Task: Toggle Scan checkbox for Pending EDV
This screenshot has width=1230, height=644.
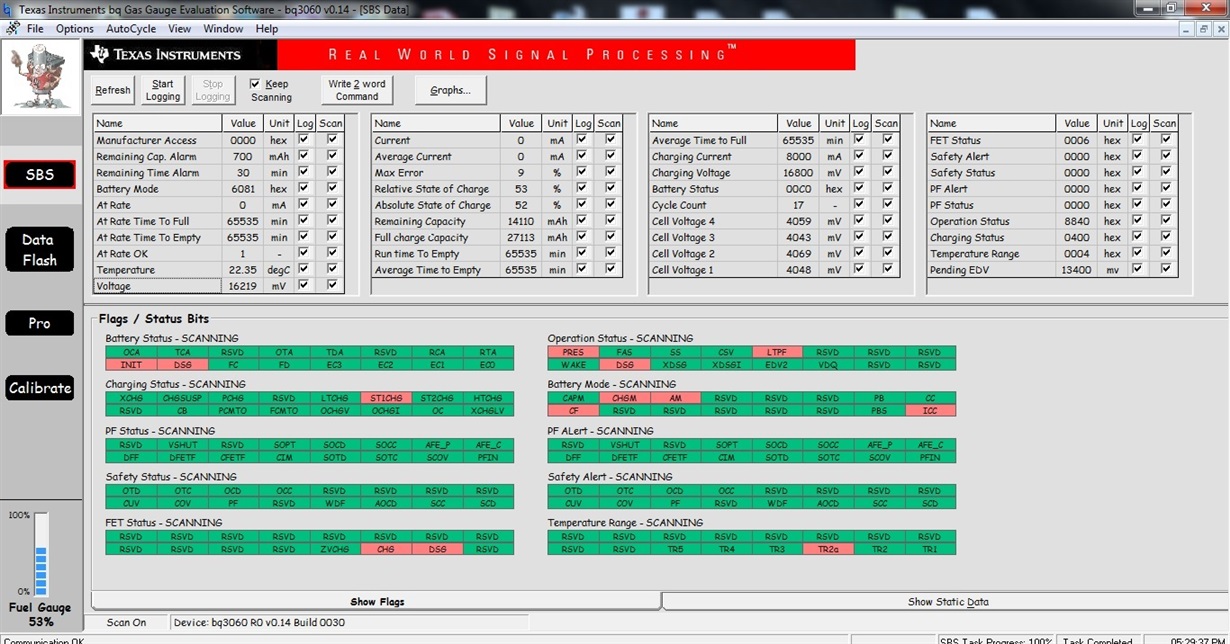Action: pos(1165,269)
